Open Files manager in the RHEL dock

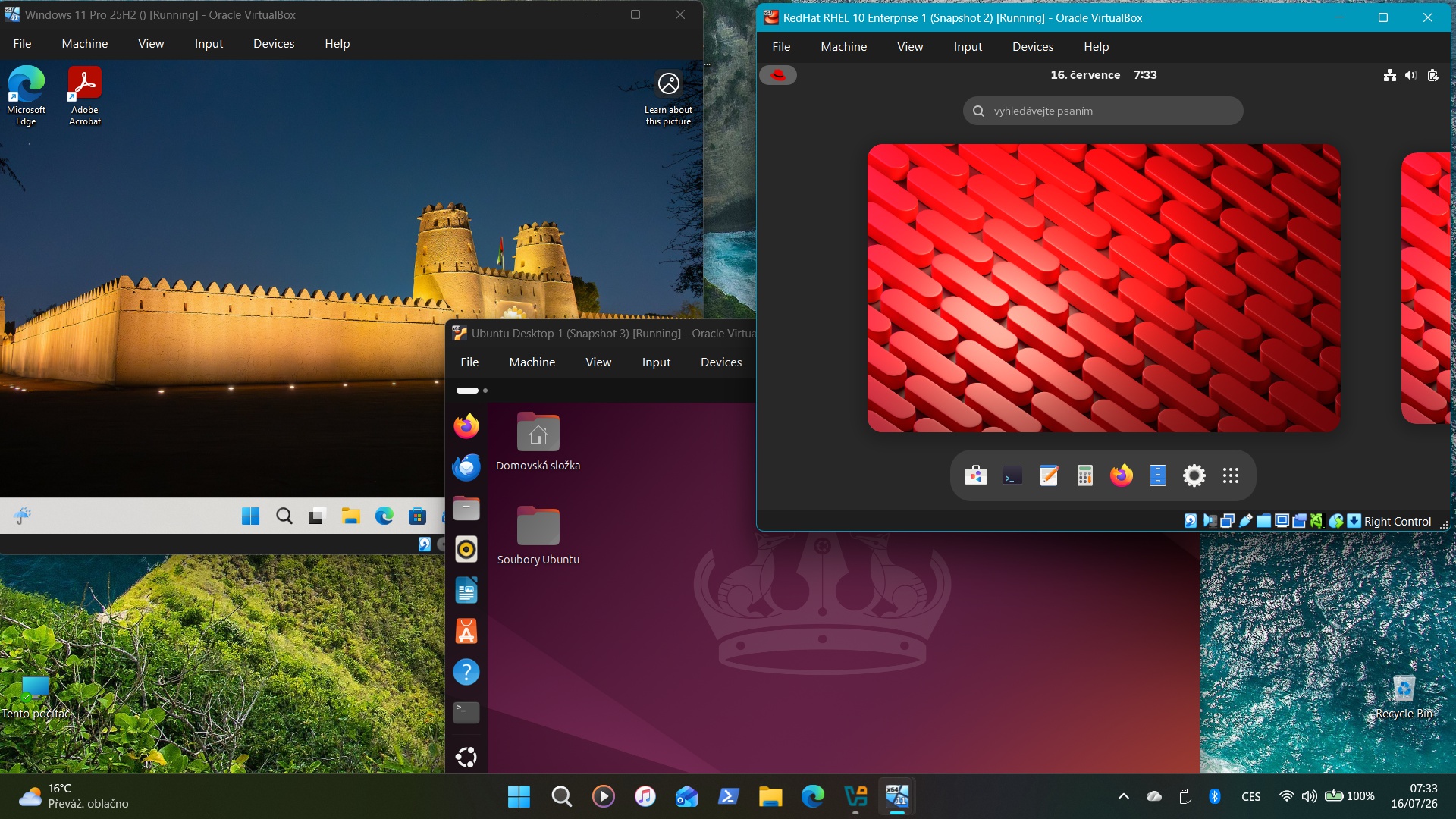(x=1158, y=475)
